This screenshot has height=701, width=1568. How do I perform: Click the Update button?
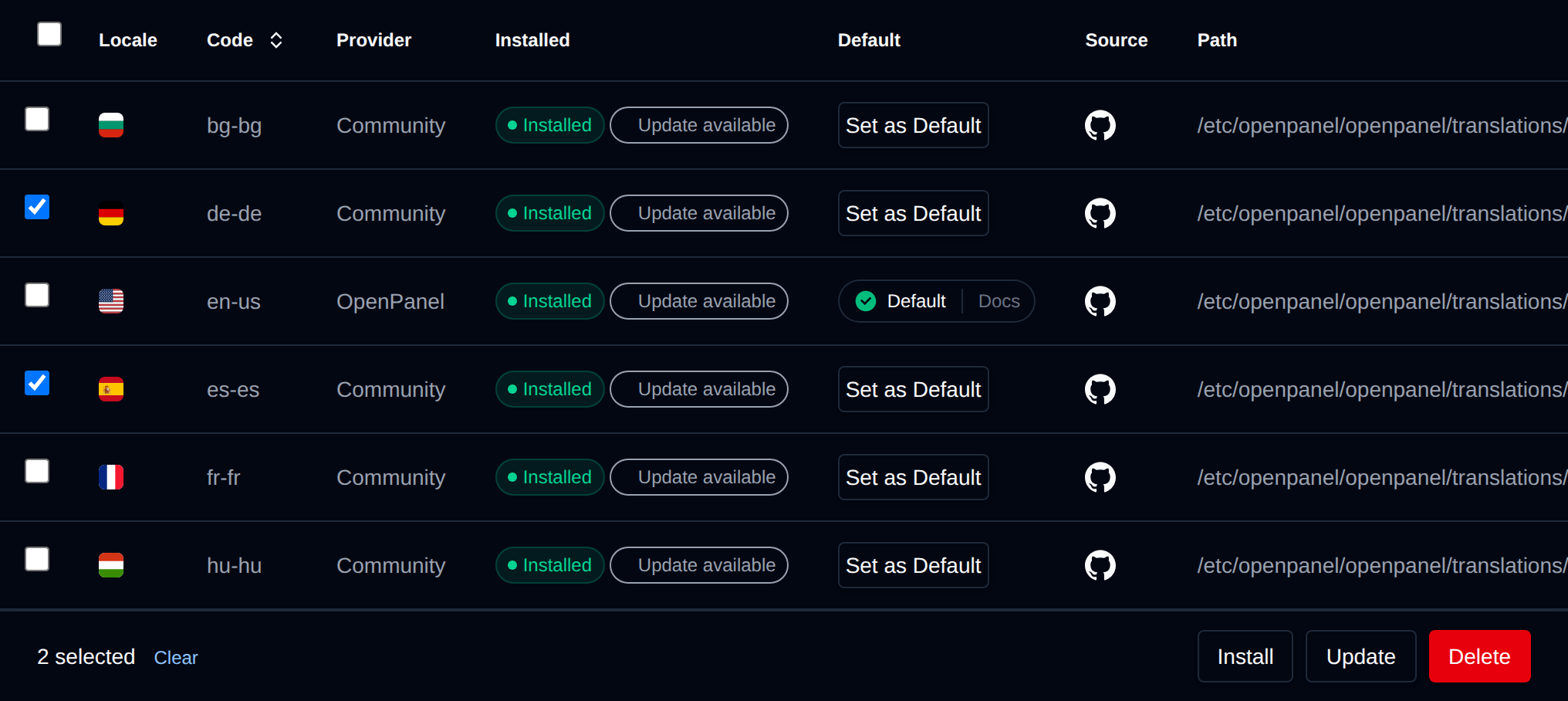pyautogui.click(x=1361, y=656)
